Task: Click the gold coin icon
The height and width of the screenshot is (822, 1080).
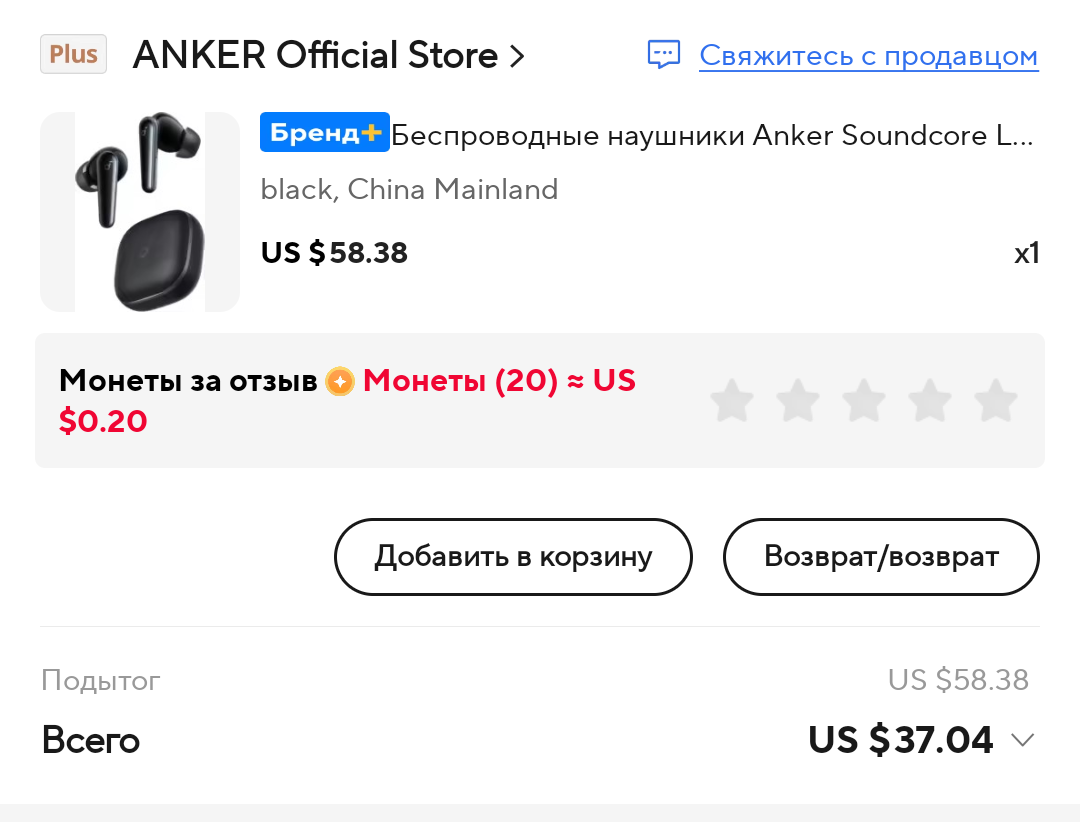Action: 340,381
